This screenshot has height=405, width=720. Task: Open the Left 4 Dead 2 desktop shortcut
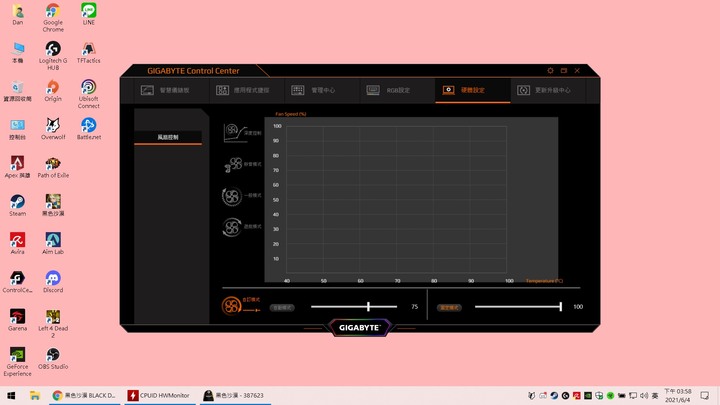click(x=53, y=324)
